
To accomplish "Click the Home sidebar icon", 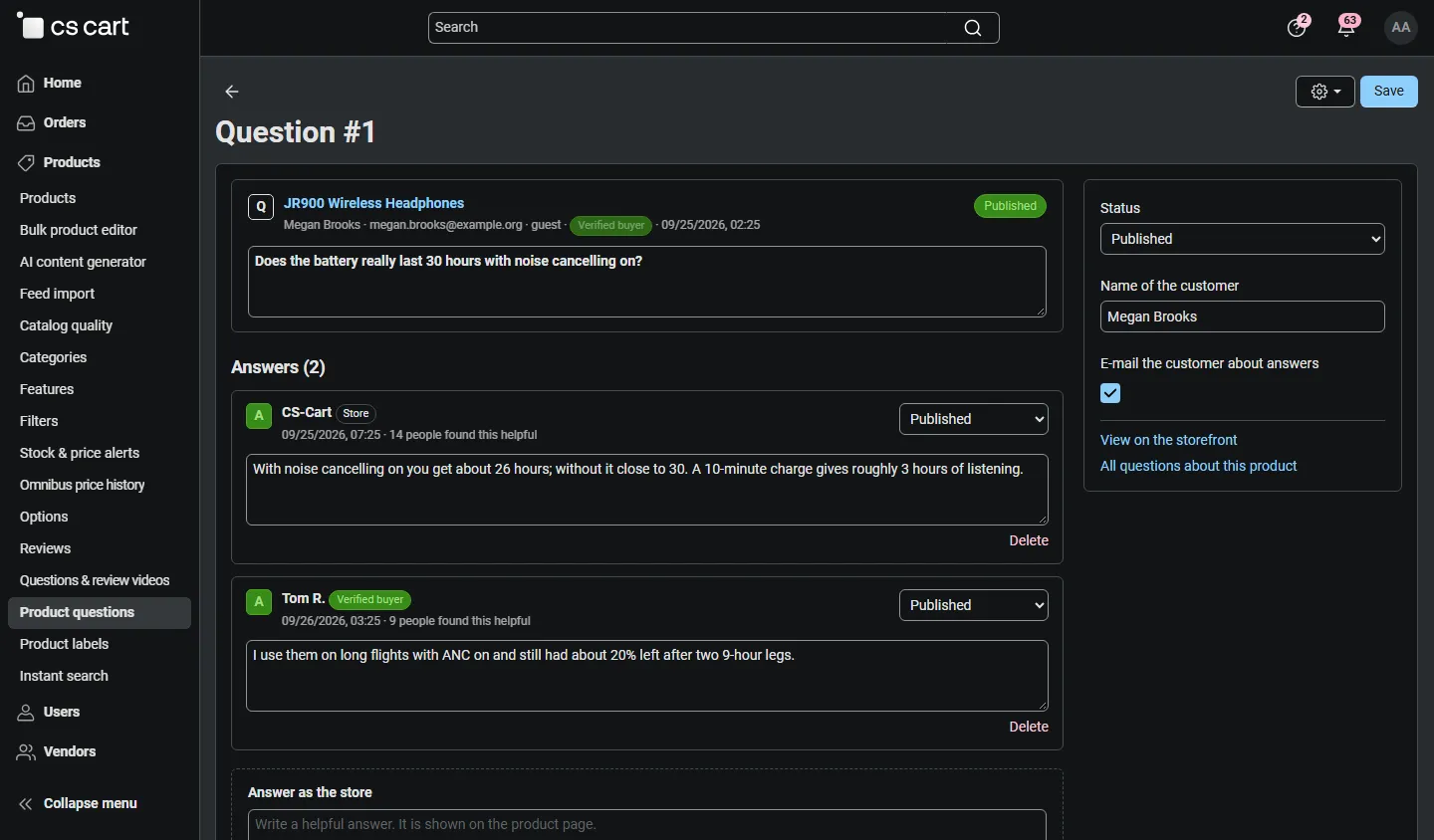I will pyautogui.click(x=27, y=84).
